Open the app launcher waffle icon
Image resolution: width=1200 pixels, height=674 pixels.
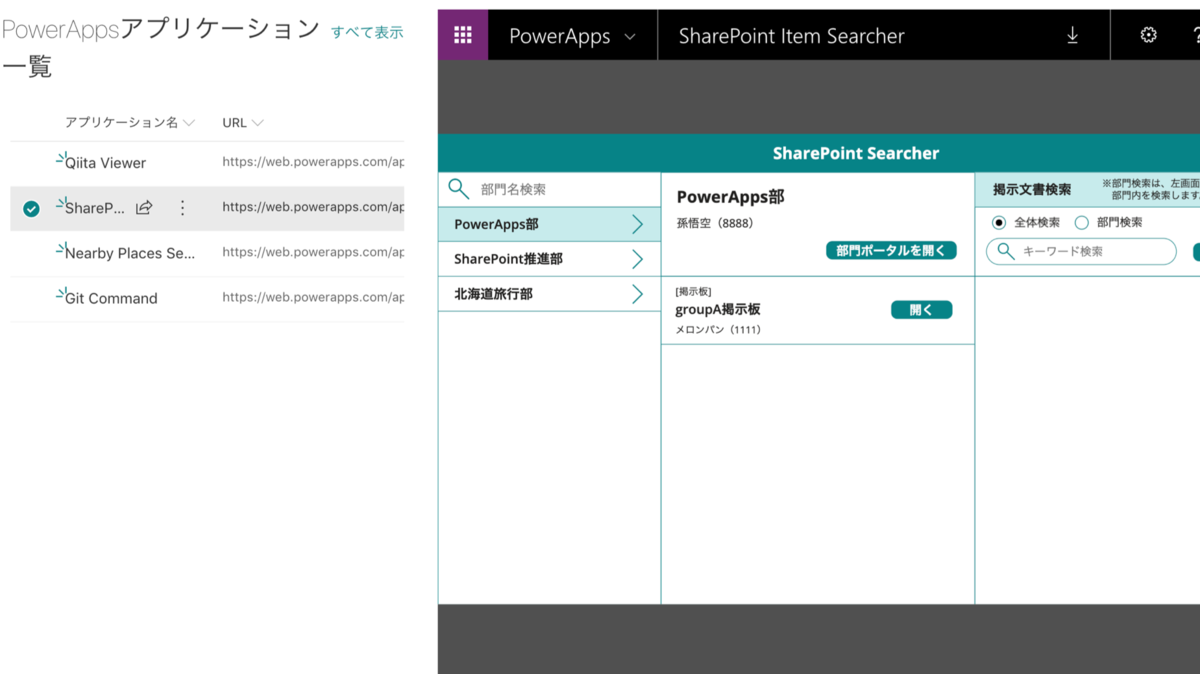(x=463, y=35)
